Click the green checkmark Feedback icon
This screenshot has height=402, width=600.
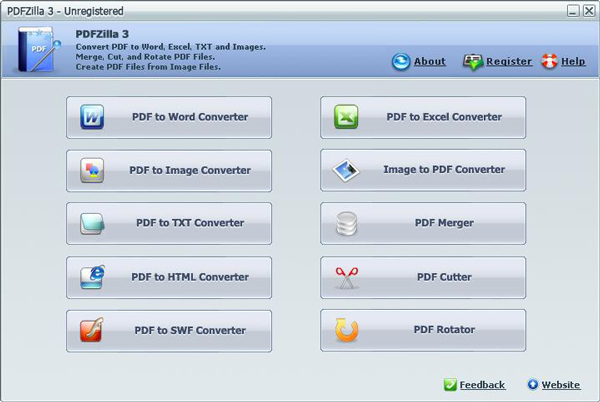click(450, 384)
